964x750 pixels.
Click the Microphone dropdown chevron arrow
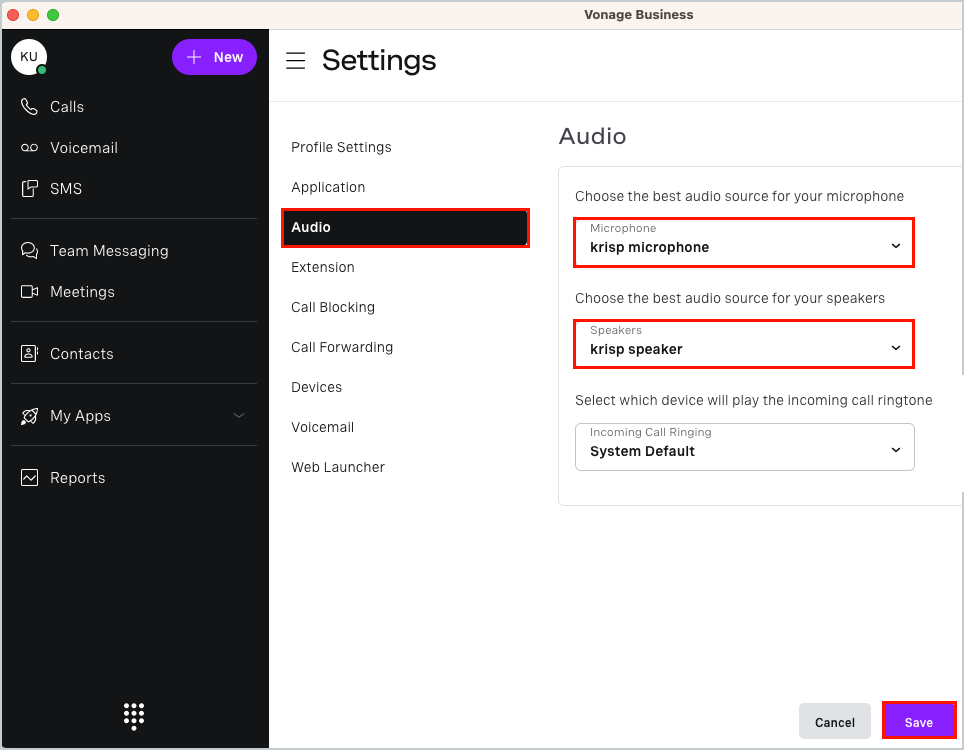coord(896,246)
